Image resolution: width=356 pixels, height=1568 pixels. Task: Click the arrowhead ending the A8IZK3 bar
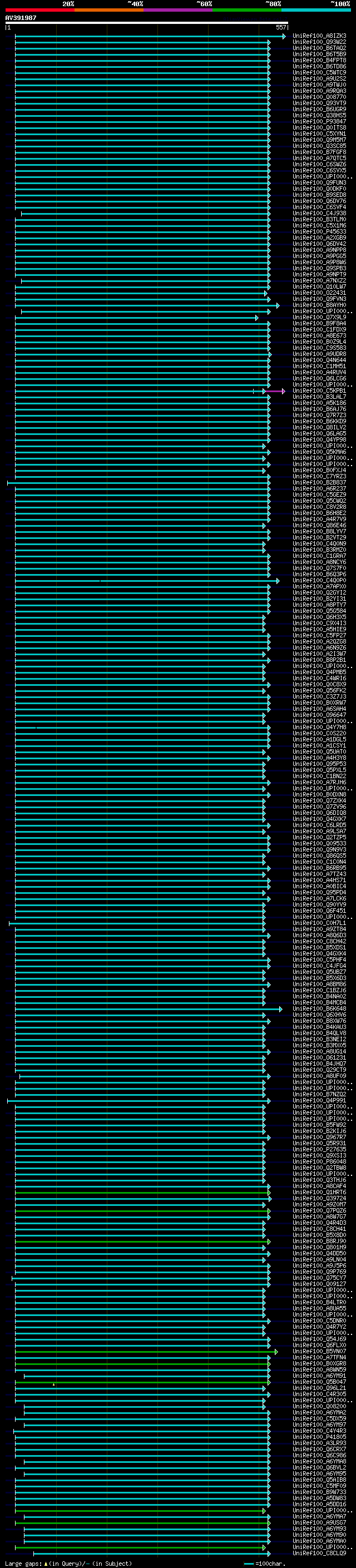[284, 37]
